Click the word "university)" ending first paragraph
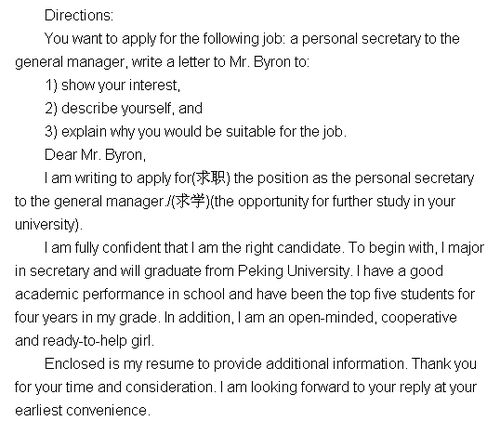 (47, 225)
